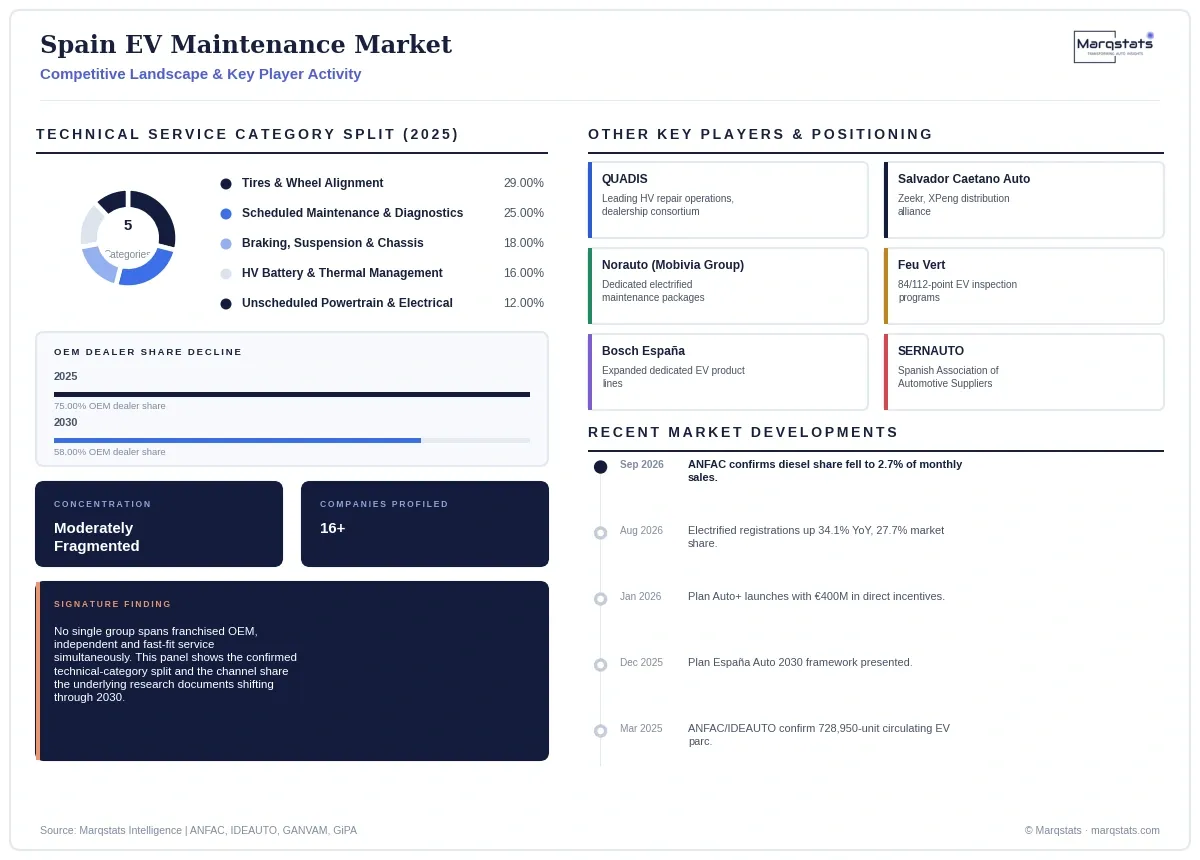1200x860 pixels.
Task: Click the ANFAC diesel share 2.7% entry
Action: [x=825, y=471]
